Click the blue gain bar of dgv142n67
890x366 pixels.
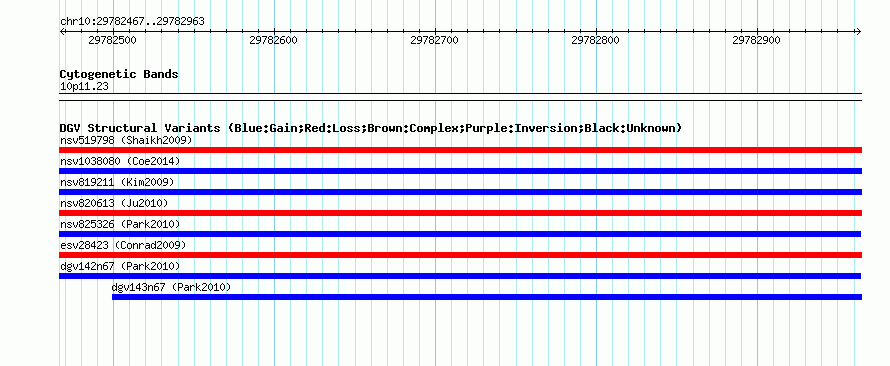460,276
